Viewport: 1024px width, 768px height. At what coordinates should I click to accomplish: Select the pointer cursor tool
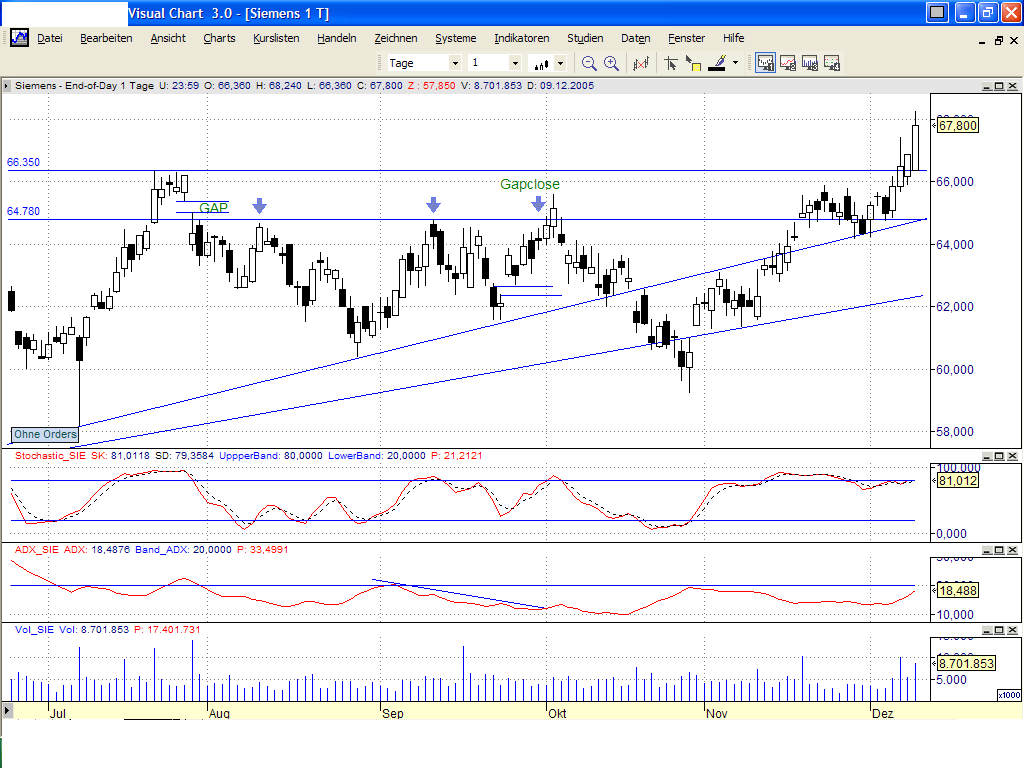point(672,62)
